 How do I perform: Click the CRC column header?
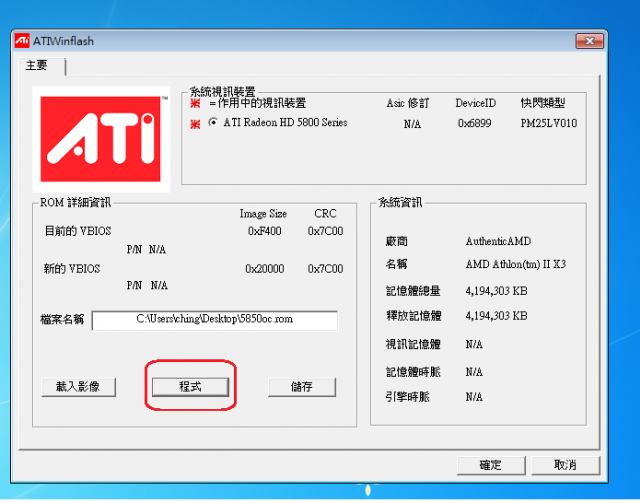[325, 214]
